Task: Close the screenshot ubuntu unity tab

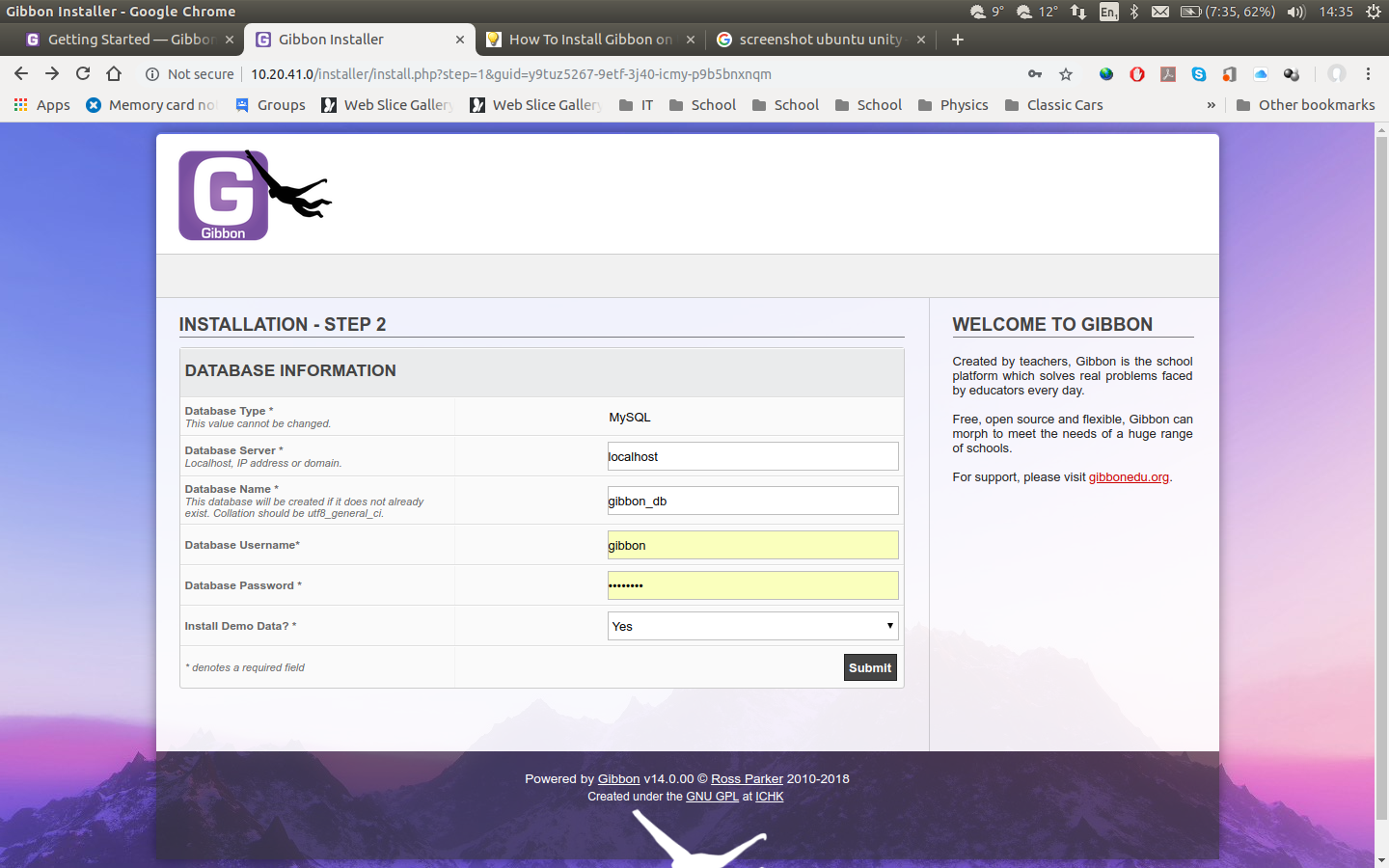Action: pos(921,40)
